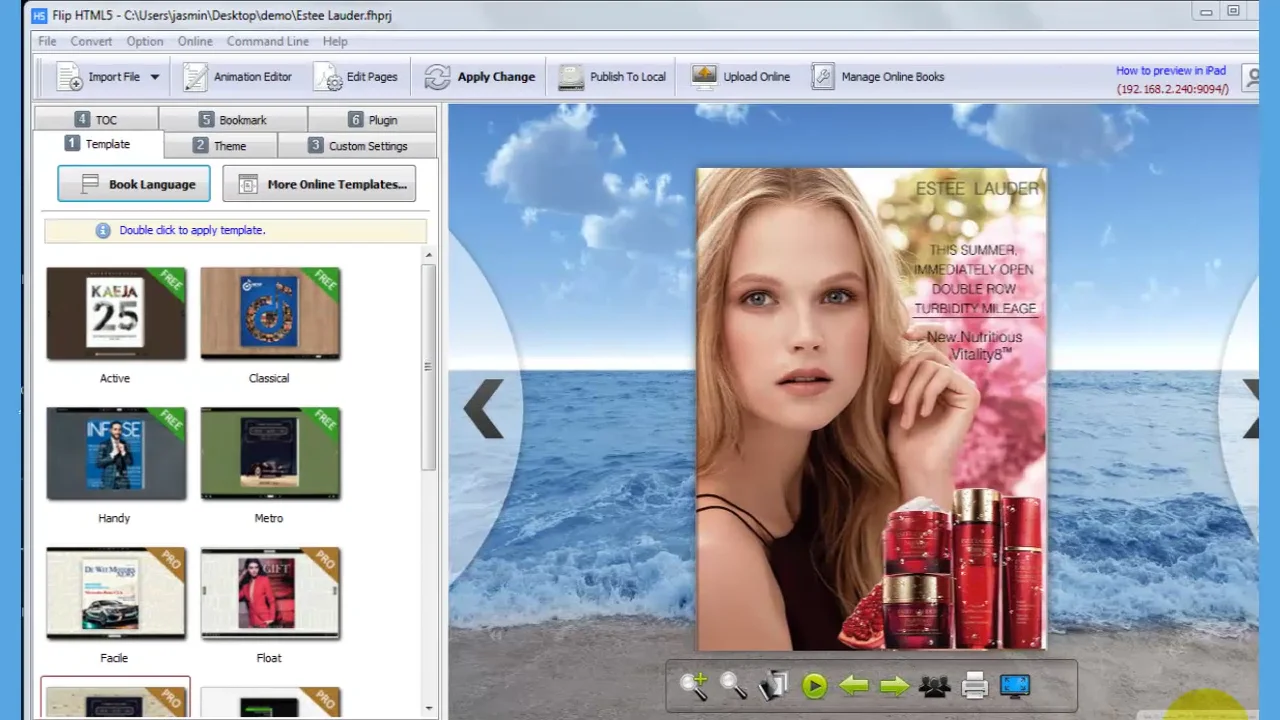Switch to the Bookmark tab
The image size is (1280, 720).
(233, 119)
